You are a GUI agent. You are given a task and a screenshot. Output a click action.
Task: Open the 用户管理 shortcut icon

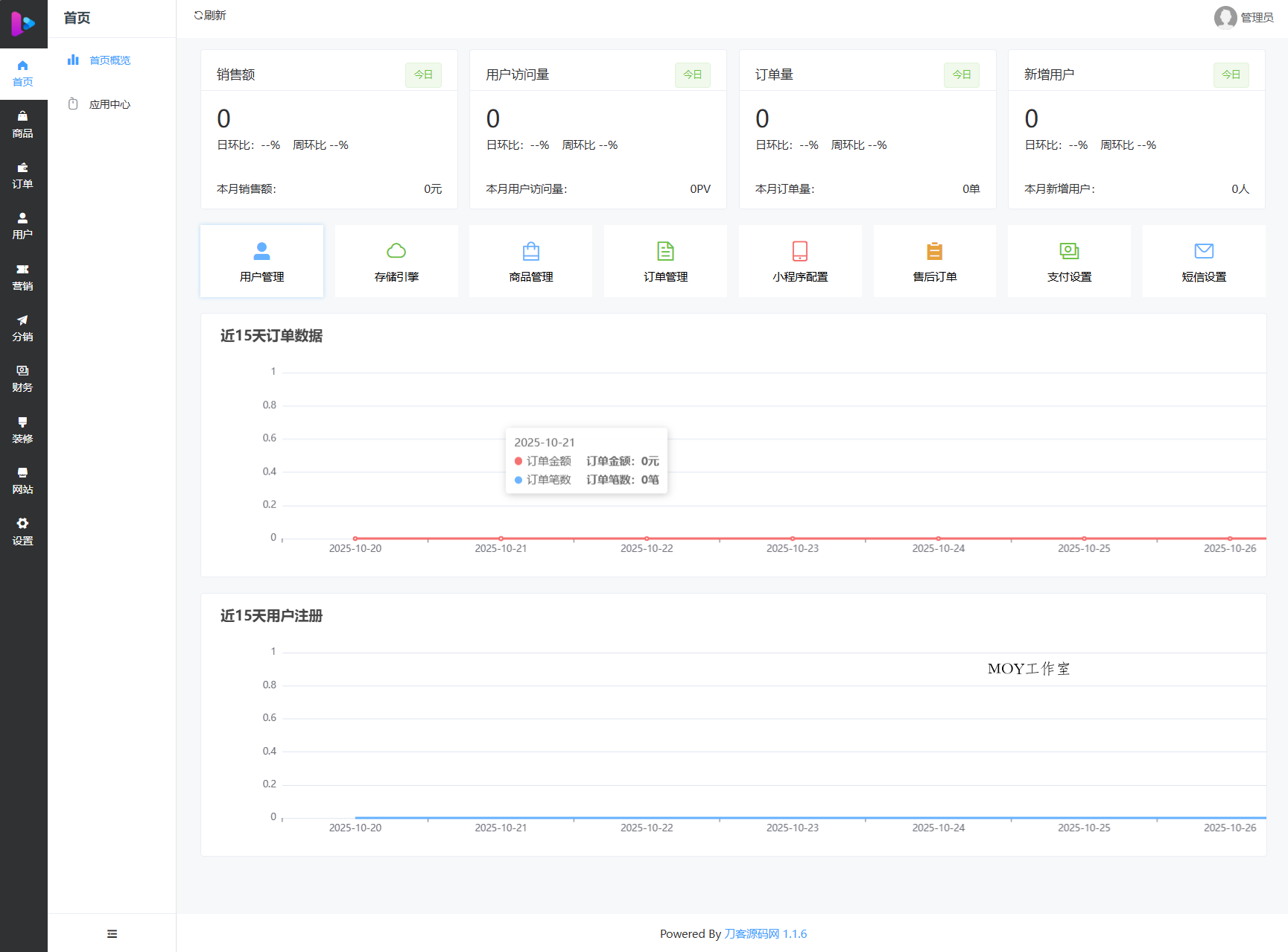(x=261, y=251)
